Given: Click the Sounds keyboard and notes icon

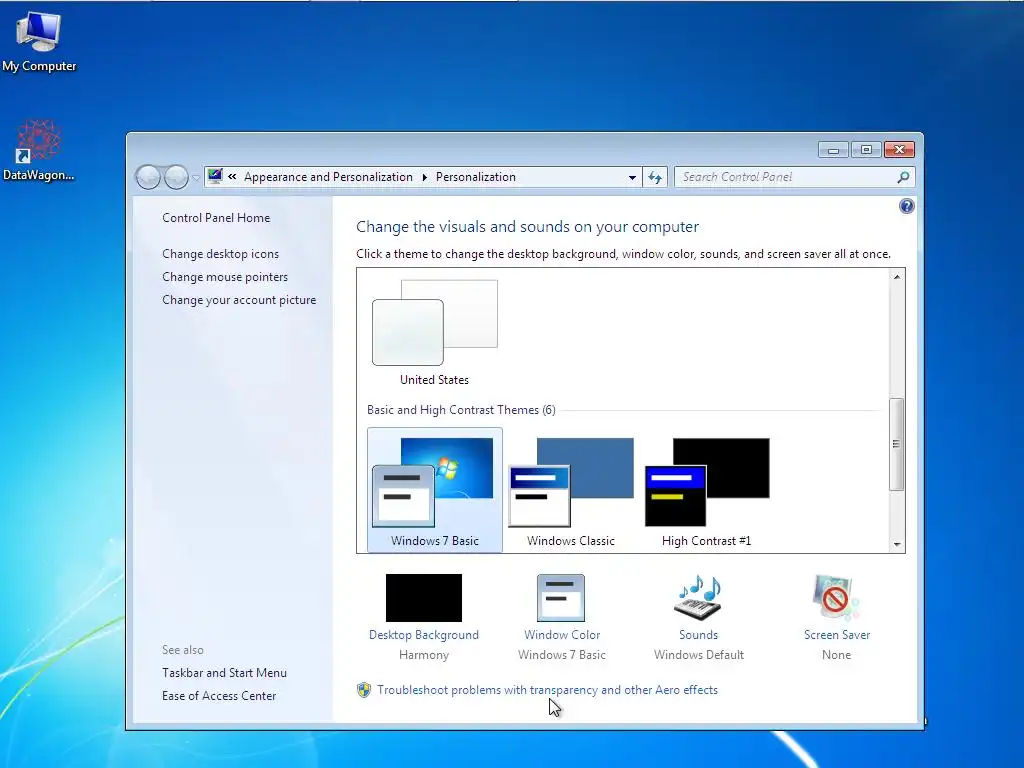Looking at the screenshot, I should coord(698,597).
